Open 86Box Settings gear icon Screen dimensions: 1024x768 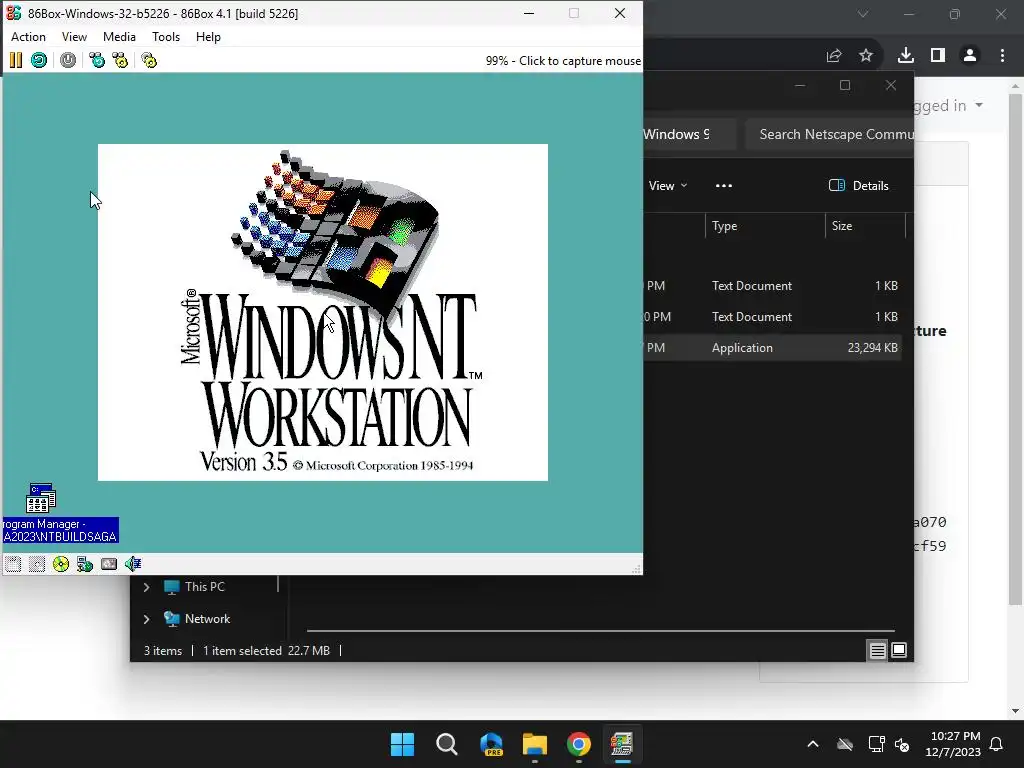149,60
